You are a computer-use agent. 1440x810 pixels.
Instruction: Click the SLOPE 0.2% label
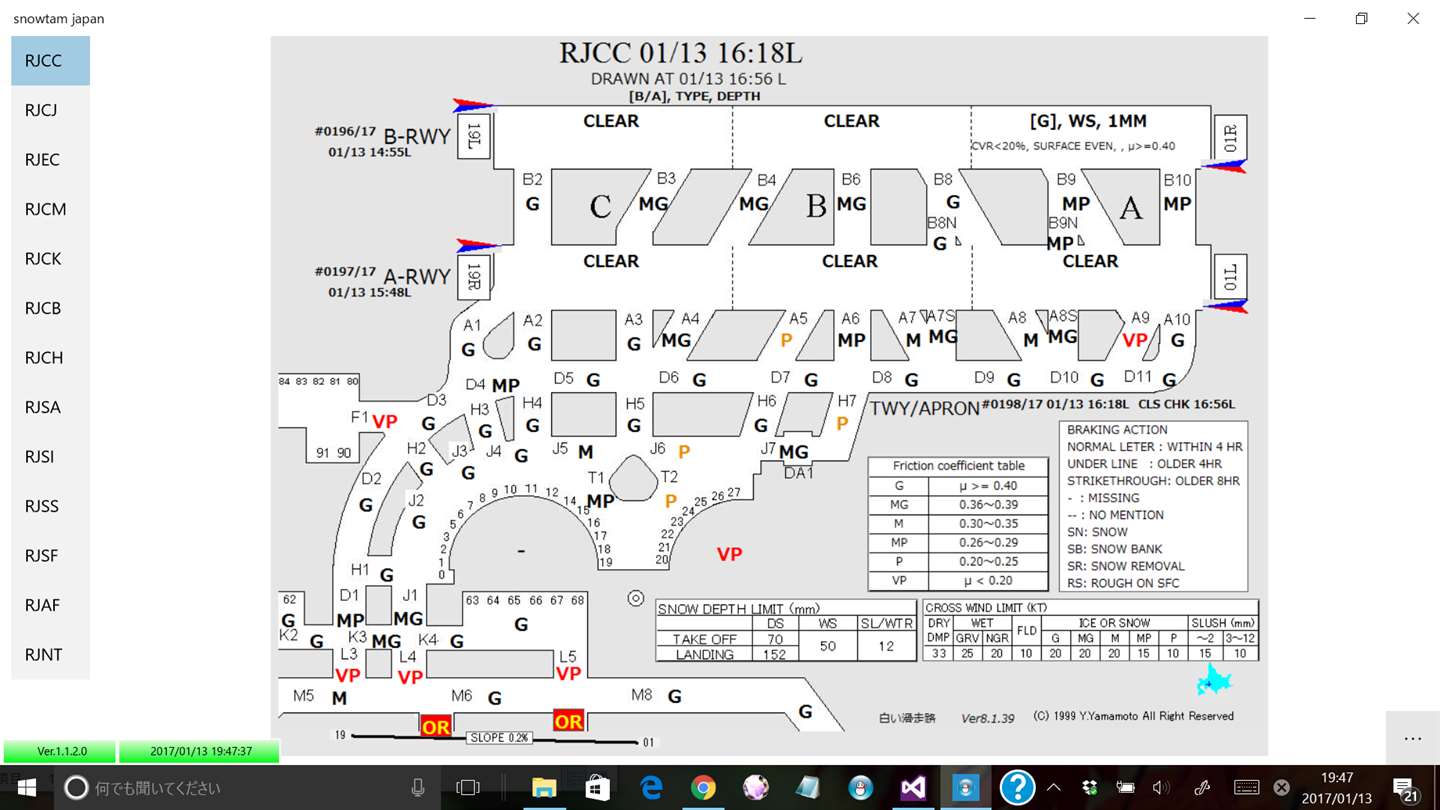pos(498,738)
